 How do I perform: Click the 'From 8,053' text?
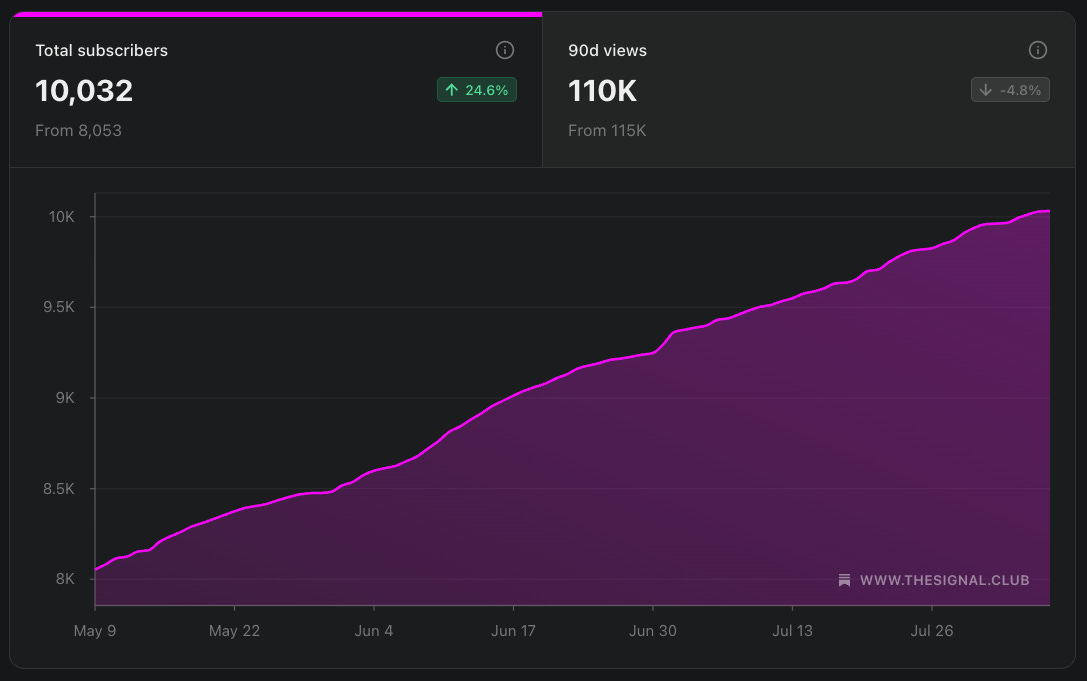point(78,130)
